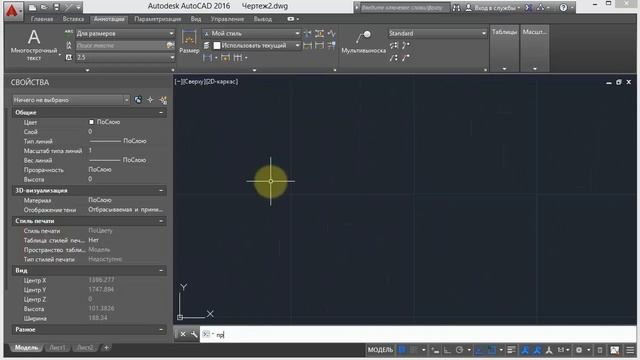Click the Open file quick access icon
This screenshot has width=640, height=360.
click(x=44, y=7)
